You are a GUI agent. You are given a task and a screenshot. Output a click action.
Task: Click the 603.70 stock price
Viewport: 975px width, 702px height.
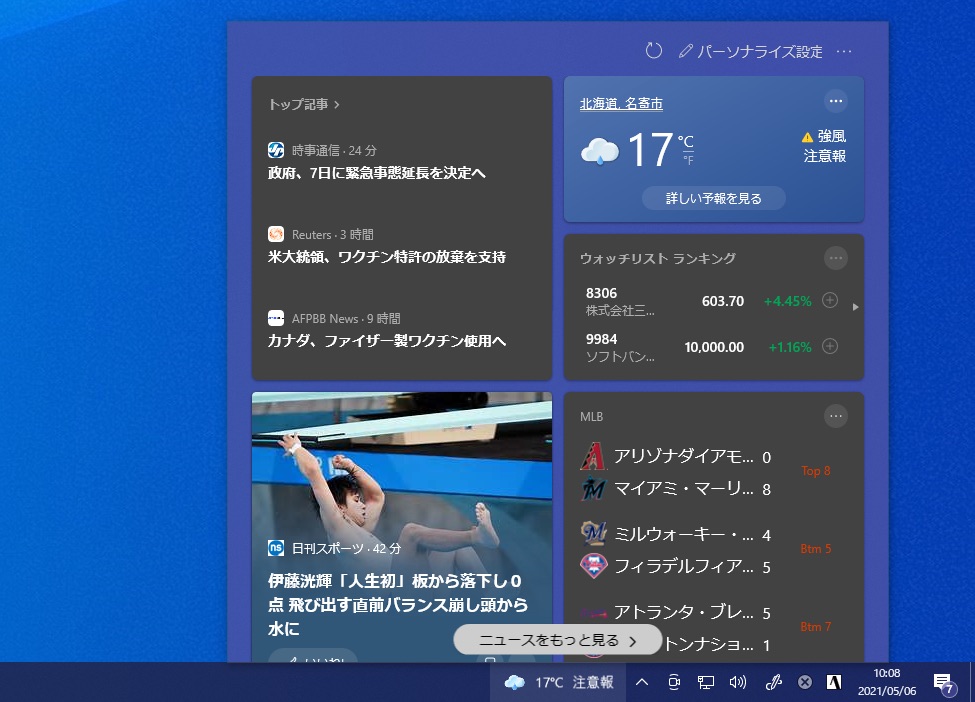tap(723, 302)
